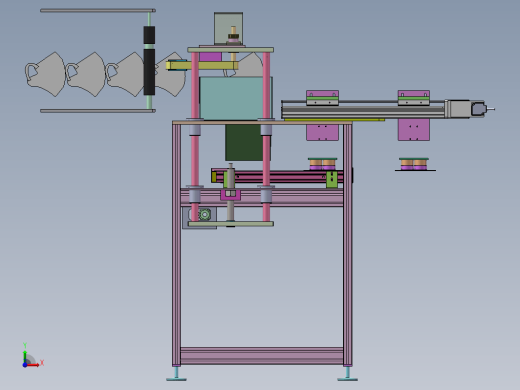Pick the second face mask from the left
The width and height of the screenshot is (520, 390).
86,74
